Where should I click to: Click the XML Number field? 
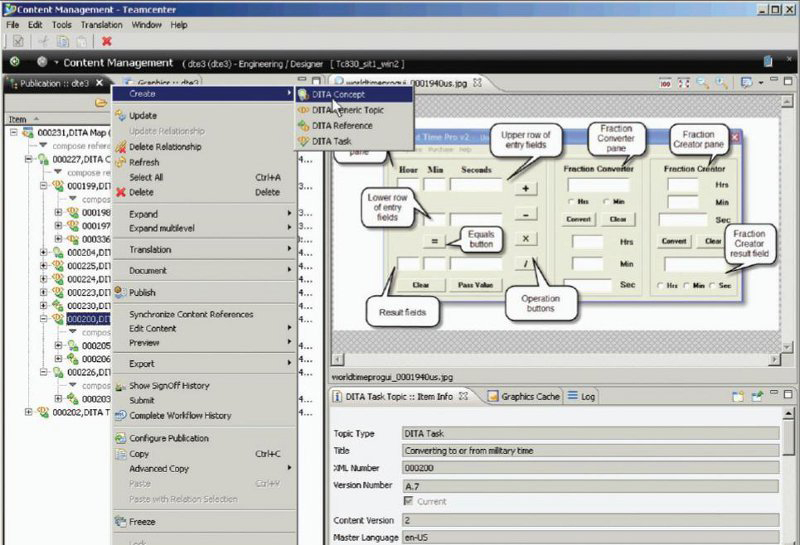(x=590, y=468)
